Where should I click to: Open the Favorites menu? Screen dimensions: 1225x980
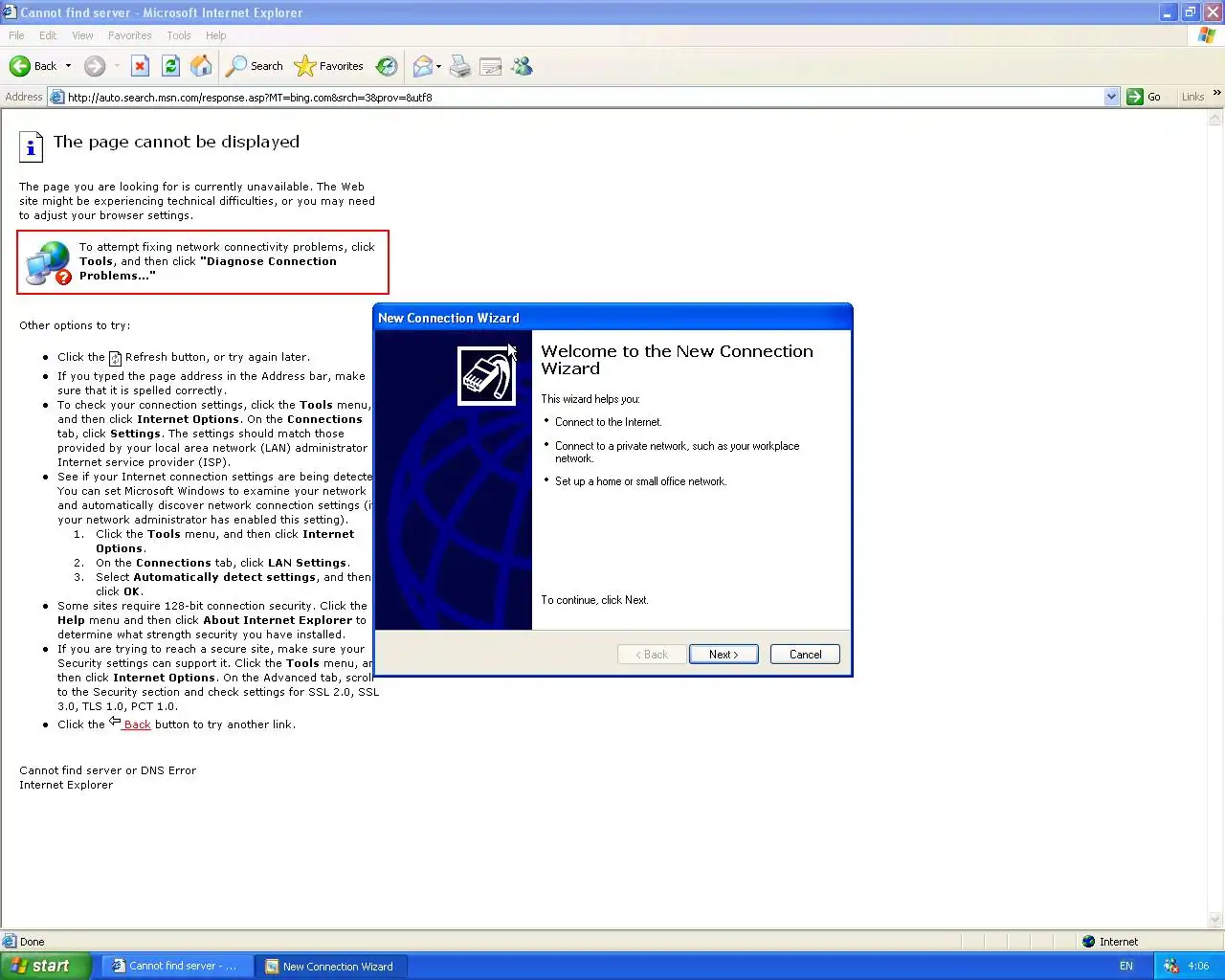[130, 35]
